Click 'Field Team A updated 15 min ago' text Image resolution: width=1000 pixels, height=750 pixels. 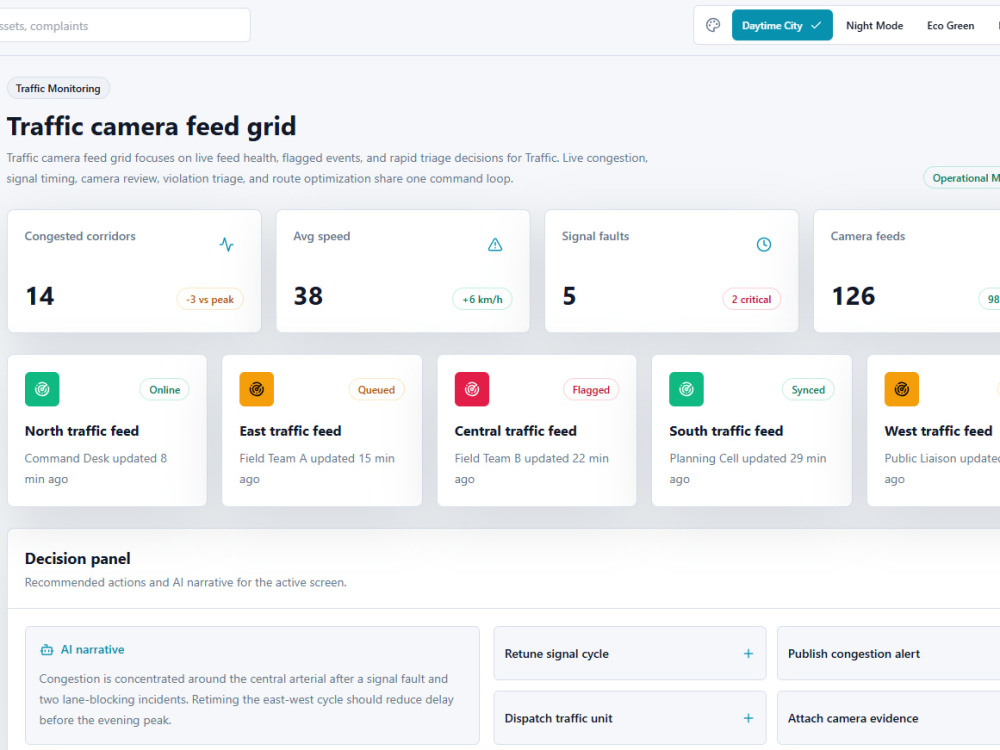[x=317, y=469]
